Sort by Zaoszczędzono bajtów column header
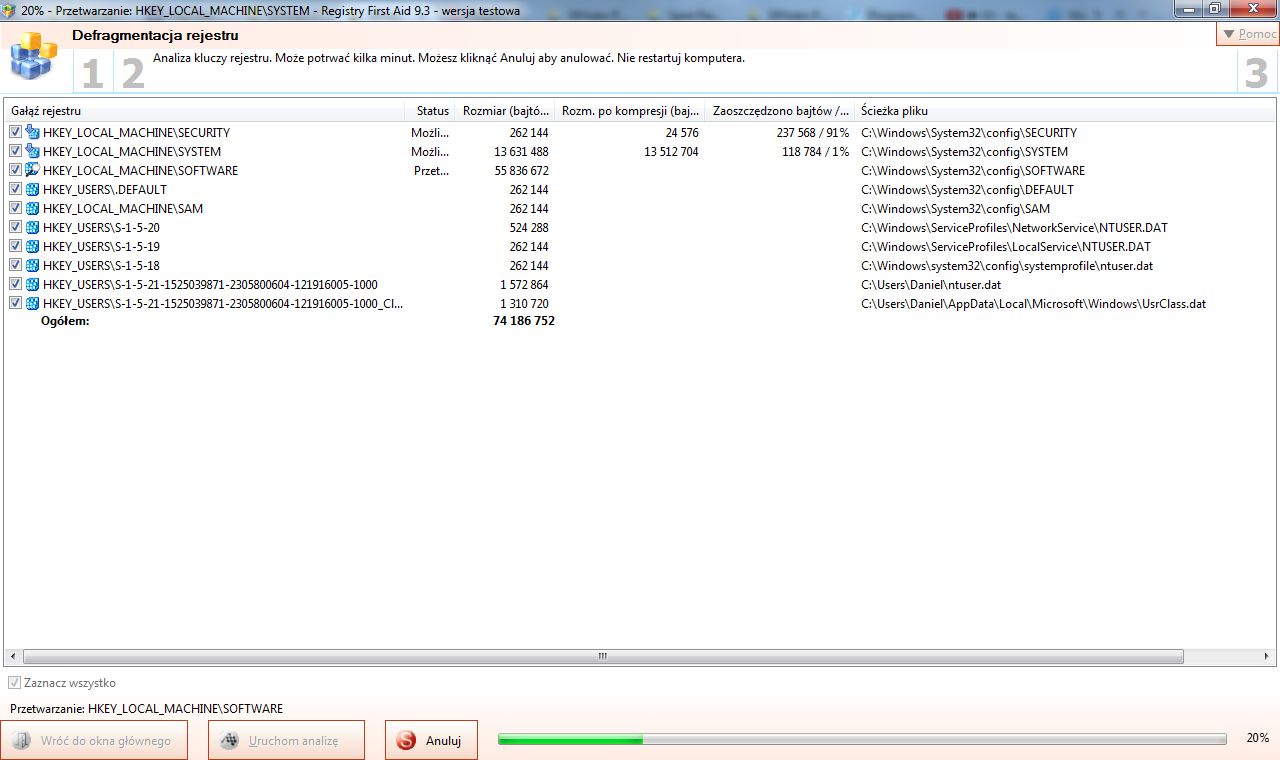Viewport: 1280px width, 760px height. pos(780,111)
